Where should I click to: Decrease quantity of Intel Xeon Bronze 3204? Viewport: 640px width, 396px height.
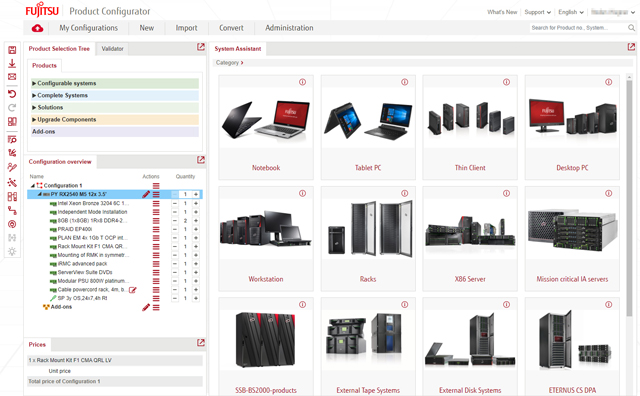coord(175,203)
